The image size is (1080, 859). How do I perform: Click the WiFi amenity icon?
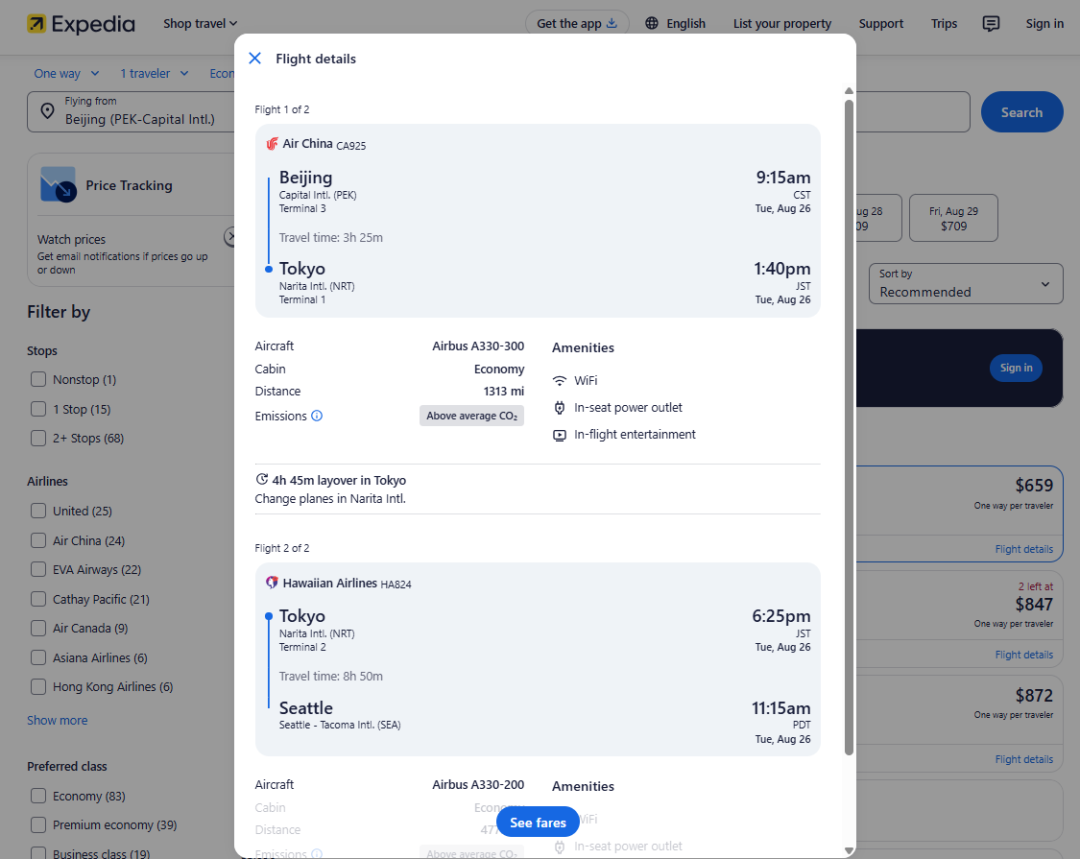(x=560, y=381)
